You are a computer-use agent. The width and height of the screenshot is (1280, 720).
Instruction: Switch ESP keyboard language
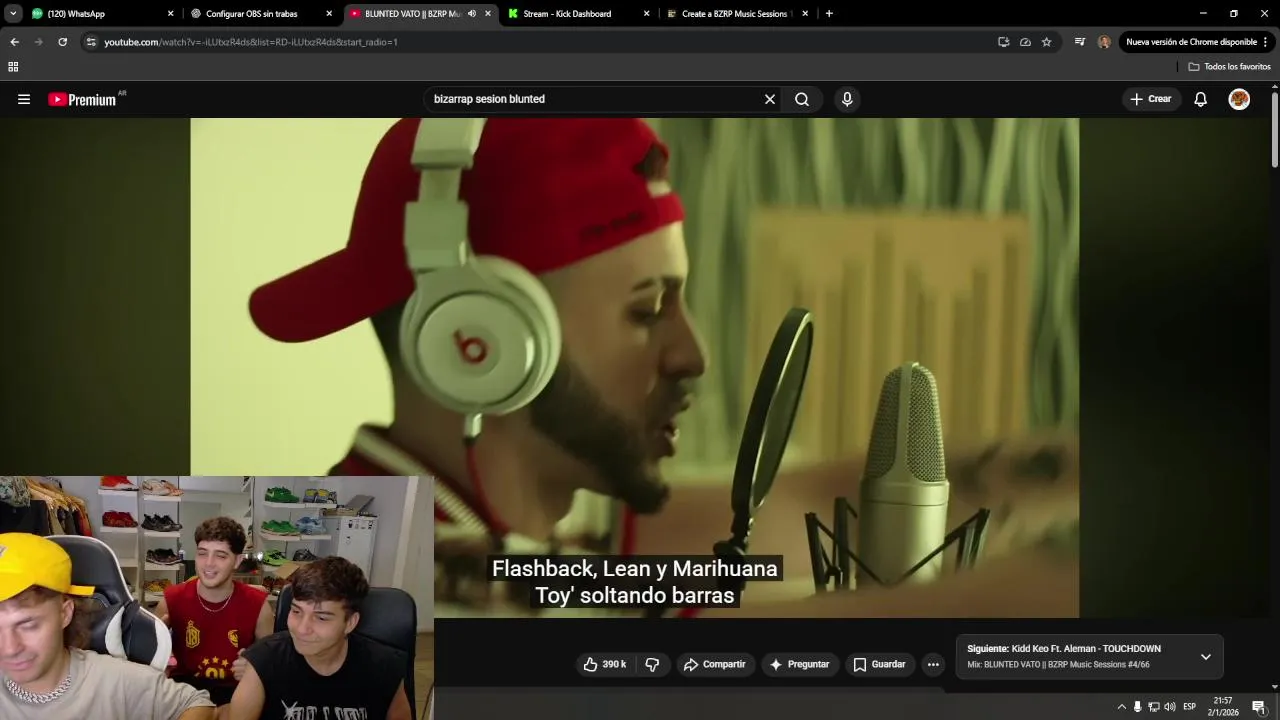pos(1190,707)
